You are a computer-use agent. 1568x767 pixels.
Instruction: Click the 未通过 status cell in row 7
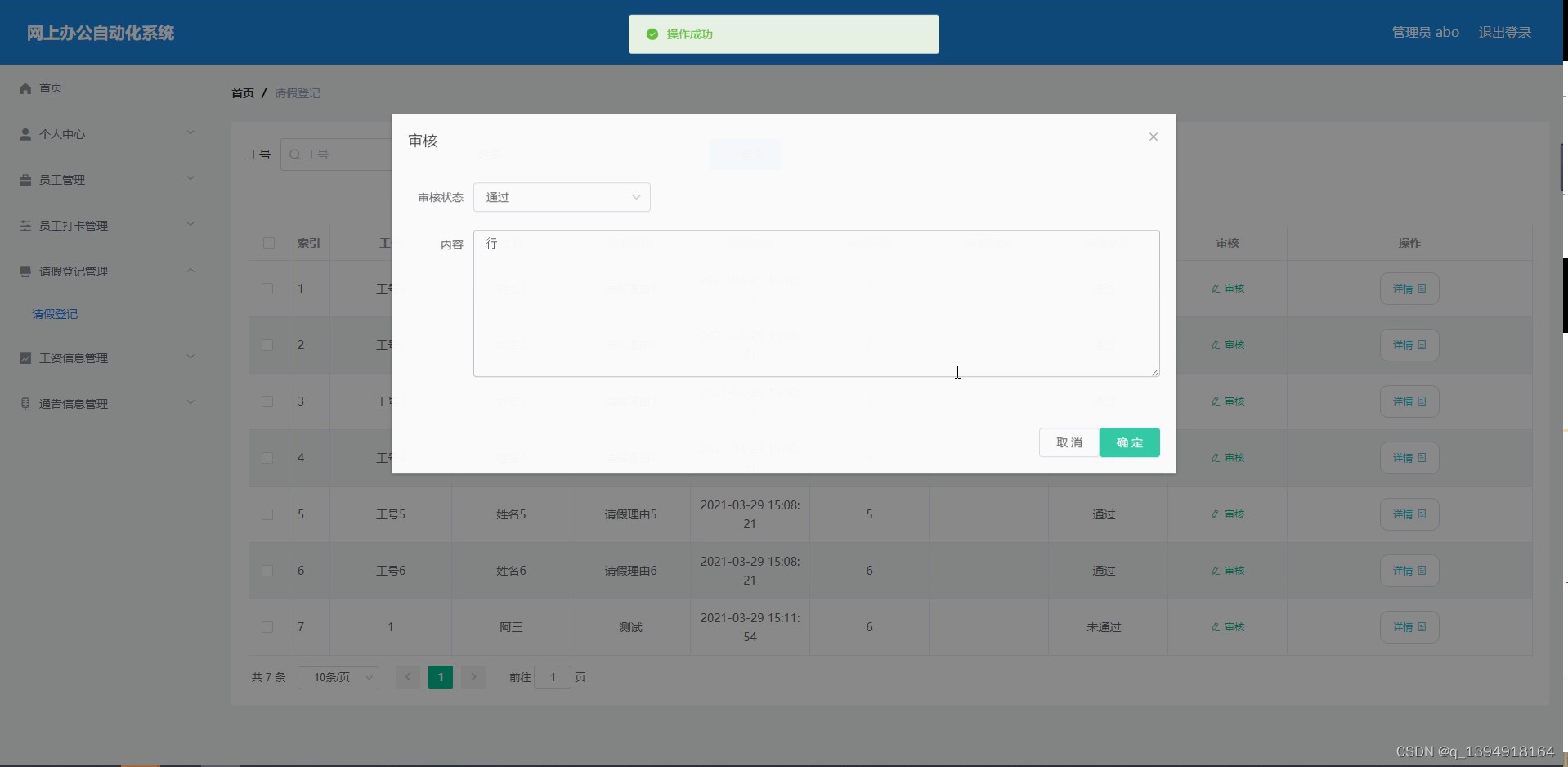(1104, 627)
